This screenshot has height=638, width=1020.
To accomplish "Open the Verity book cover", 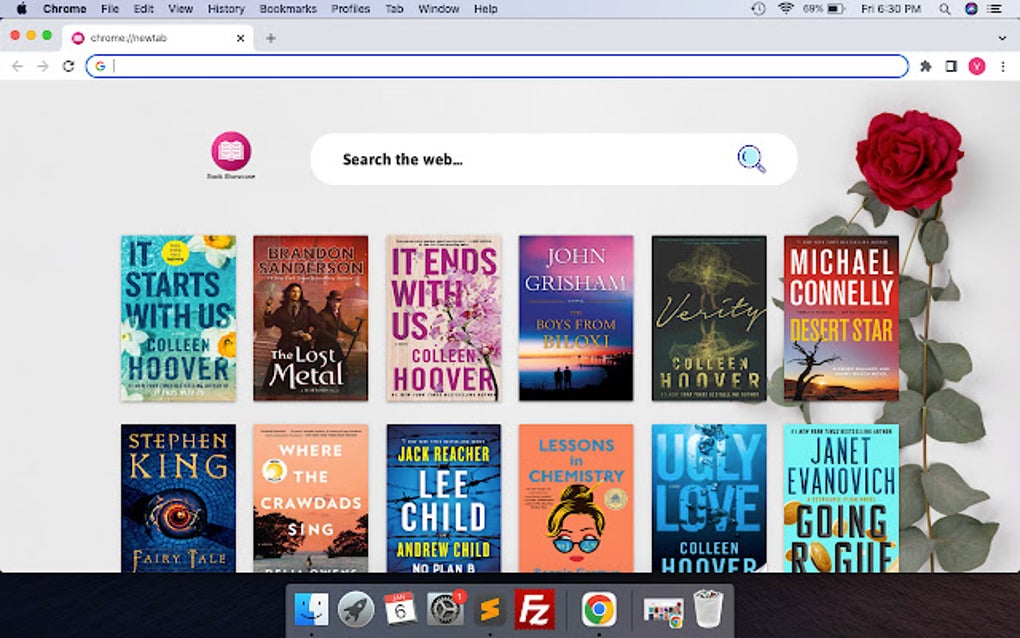I will click(x=709, y=318).
